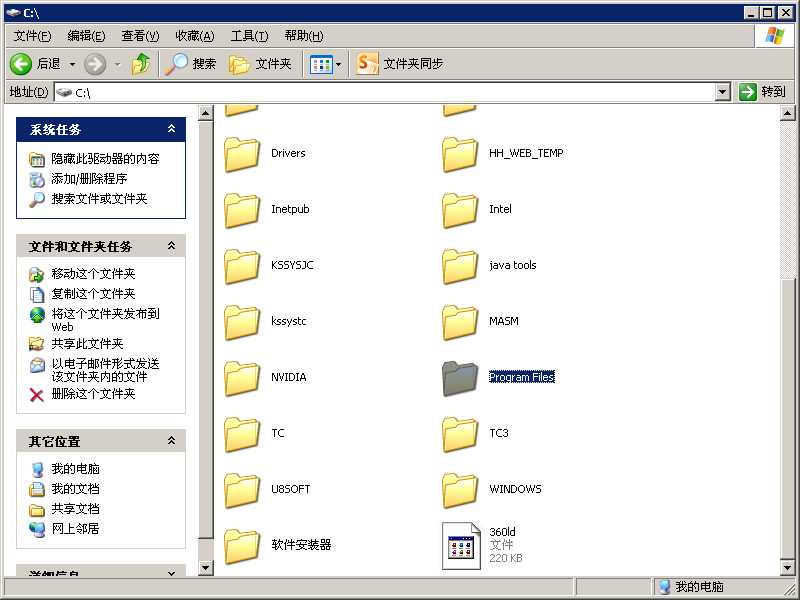The width and height of the screenshot is (800, 600).
Task: Click the Views icon in toolbar
Action: (x=321, y=65)
